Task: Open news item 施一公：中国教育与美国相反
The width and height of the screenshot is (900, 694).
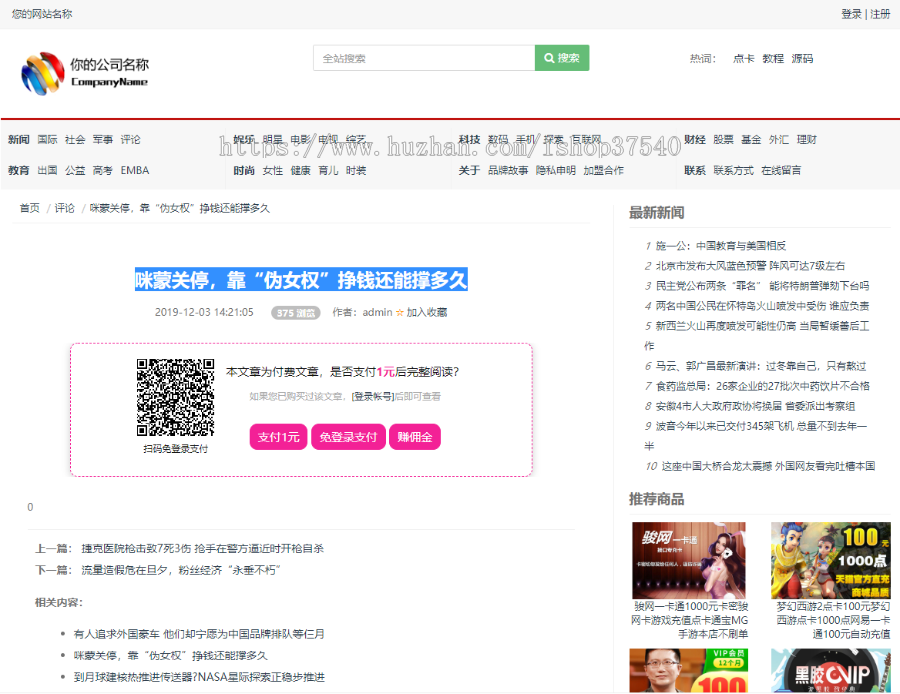Action: 721,245
